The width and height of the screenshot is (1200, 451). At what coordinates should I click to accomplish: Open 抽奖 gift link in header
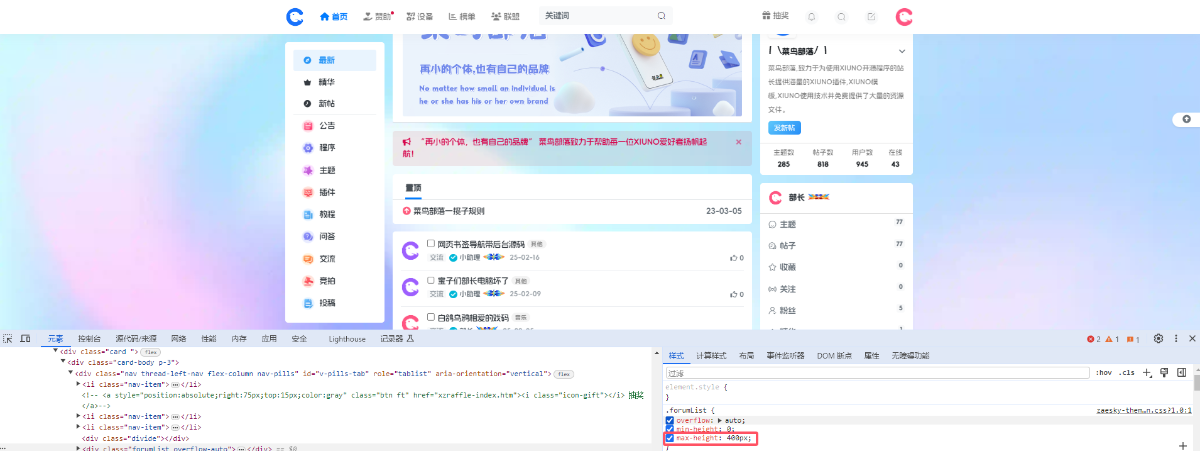pos(775,16)
